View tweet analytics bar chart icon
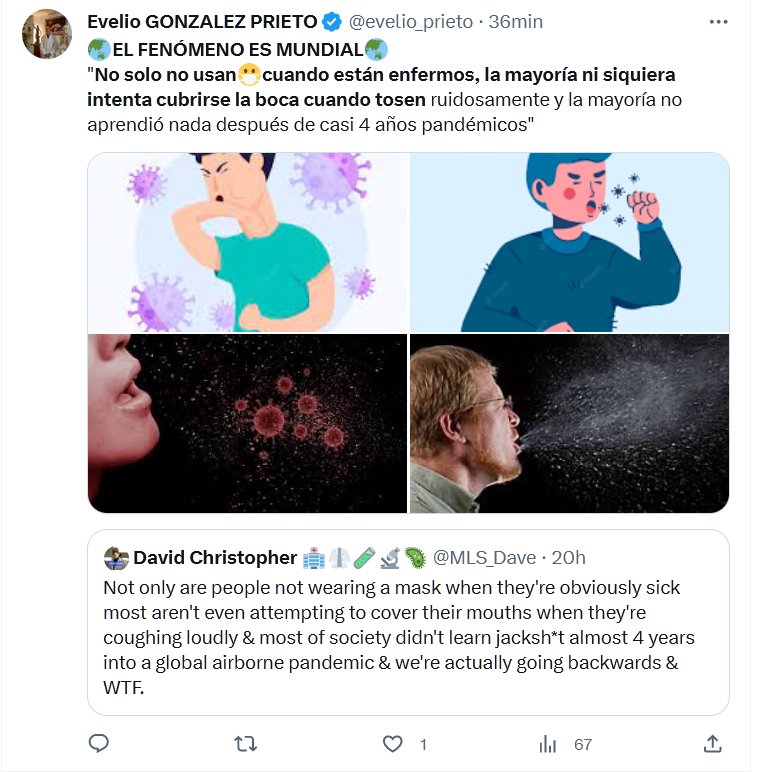 click(x=548, y=743)
